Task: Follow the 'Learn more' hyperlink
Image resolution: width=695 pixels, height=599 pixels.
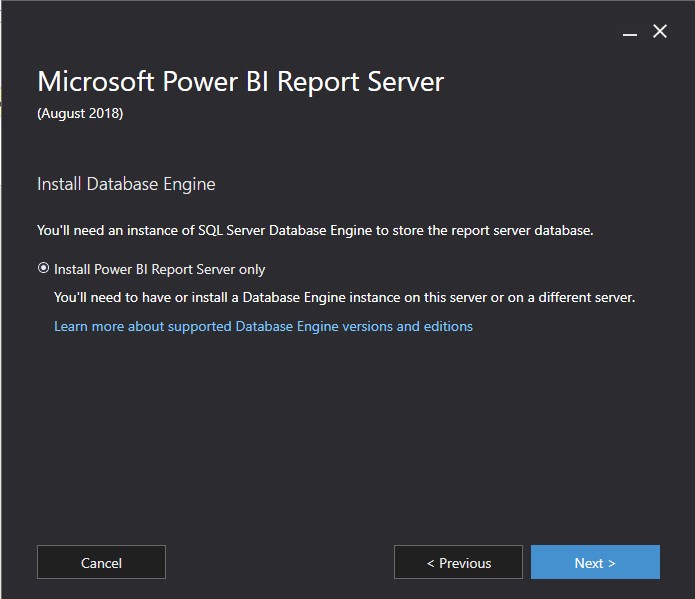Action: 263,326
